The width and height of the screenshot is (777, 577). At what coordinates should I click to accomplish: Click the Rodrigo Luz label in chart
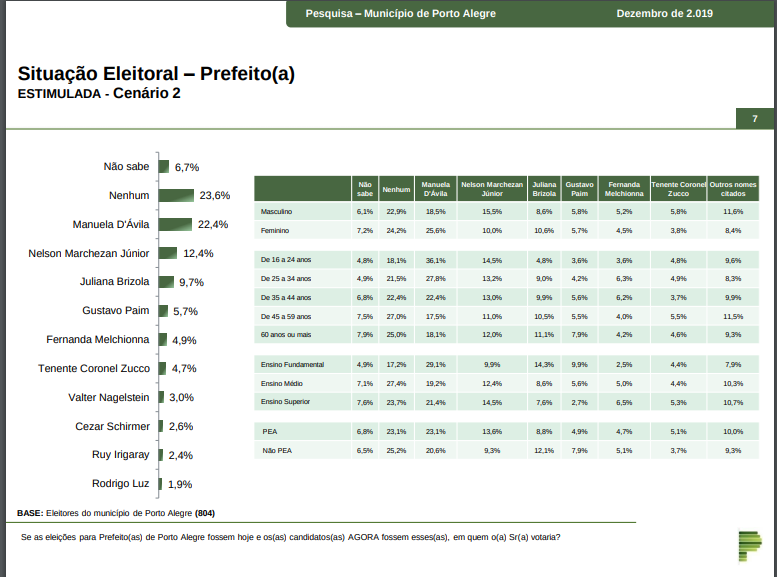coord(121,484)
